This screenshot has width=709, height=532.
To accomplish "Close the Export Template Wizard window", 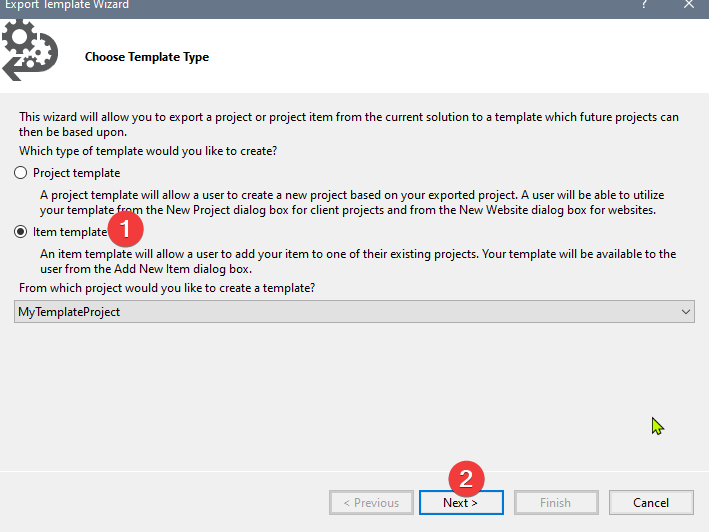I will (x=689, y=5).
